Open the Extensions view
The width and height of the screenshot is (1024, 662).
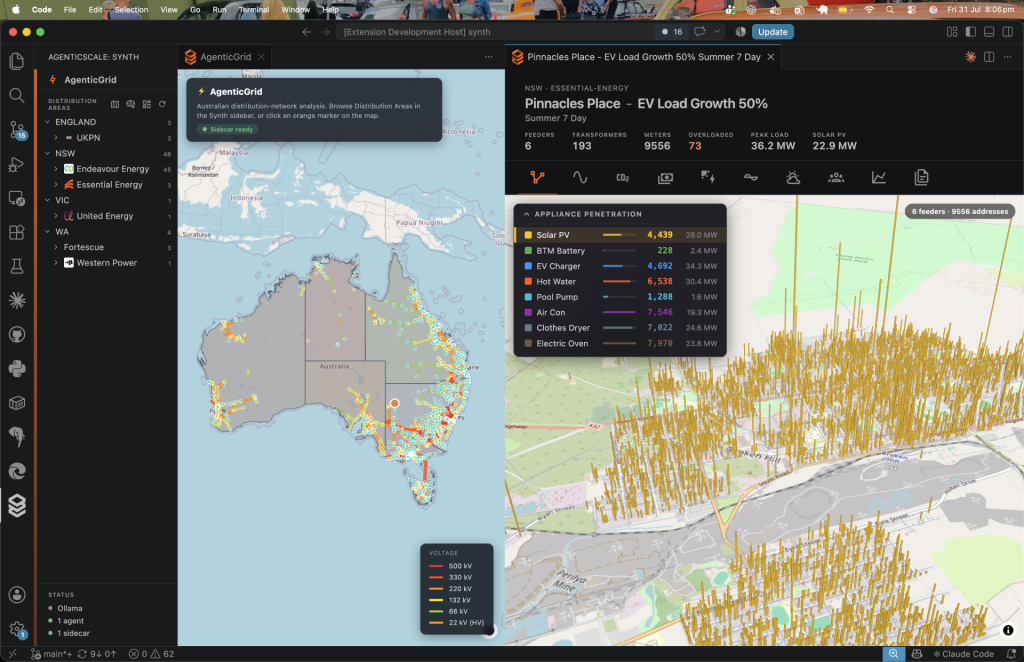17,232
